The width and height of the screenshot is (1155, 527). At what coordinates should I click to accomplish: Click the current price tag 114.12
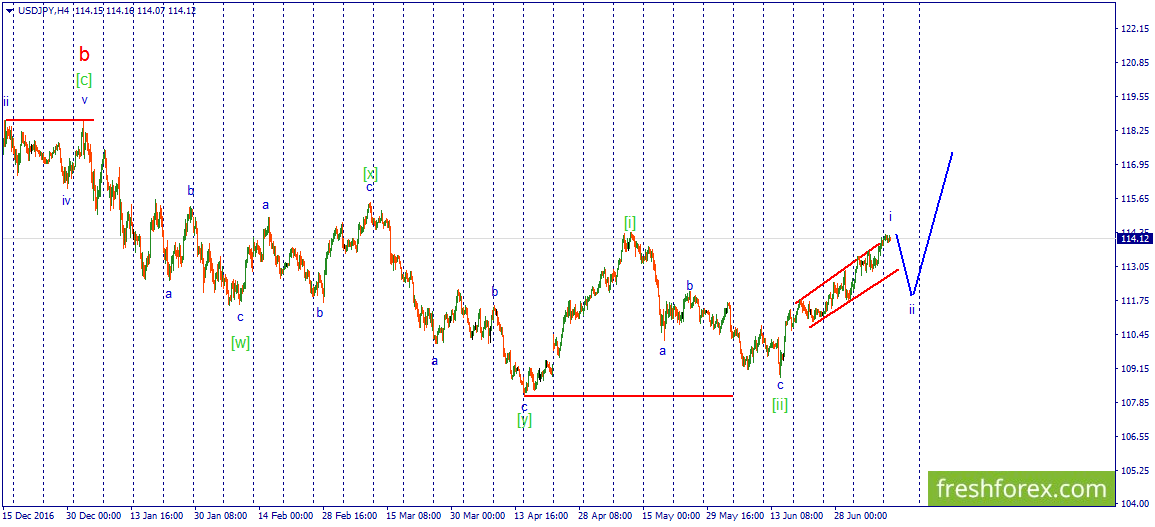coord(1134,238)
